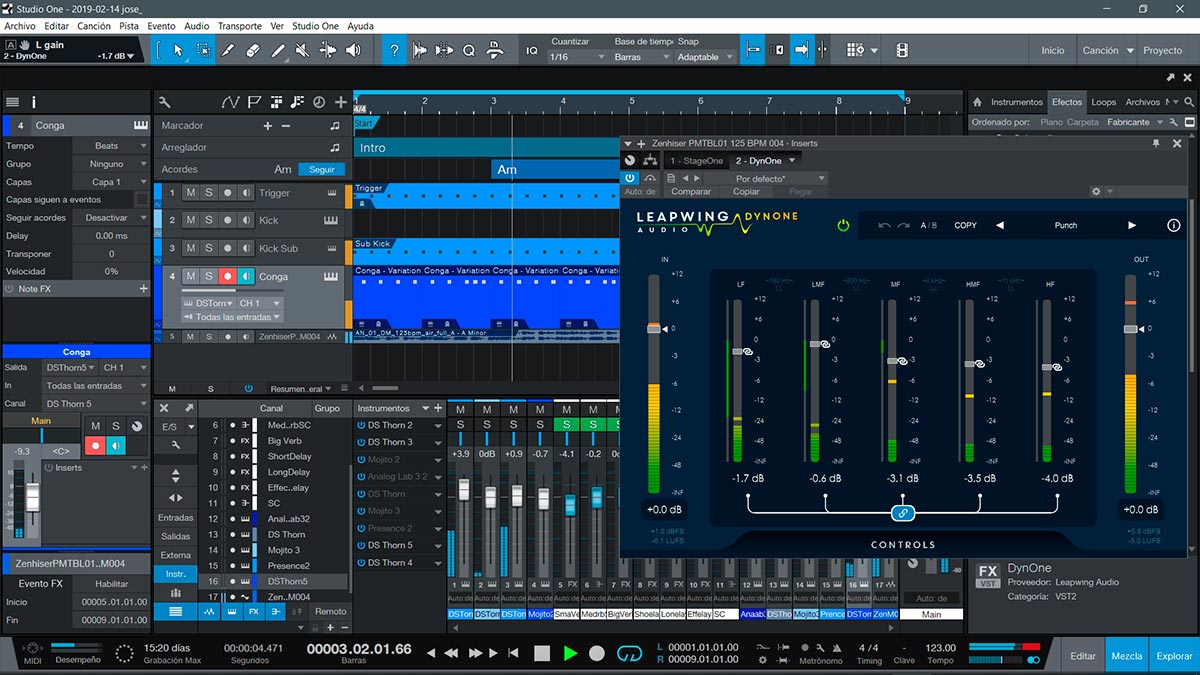Viewport: 1200px width, 675px height.
Task: Switch to the Instrumentos browser tab
Action: coord(1016,102)
